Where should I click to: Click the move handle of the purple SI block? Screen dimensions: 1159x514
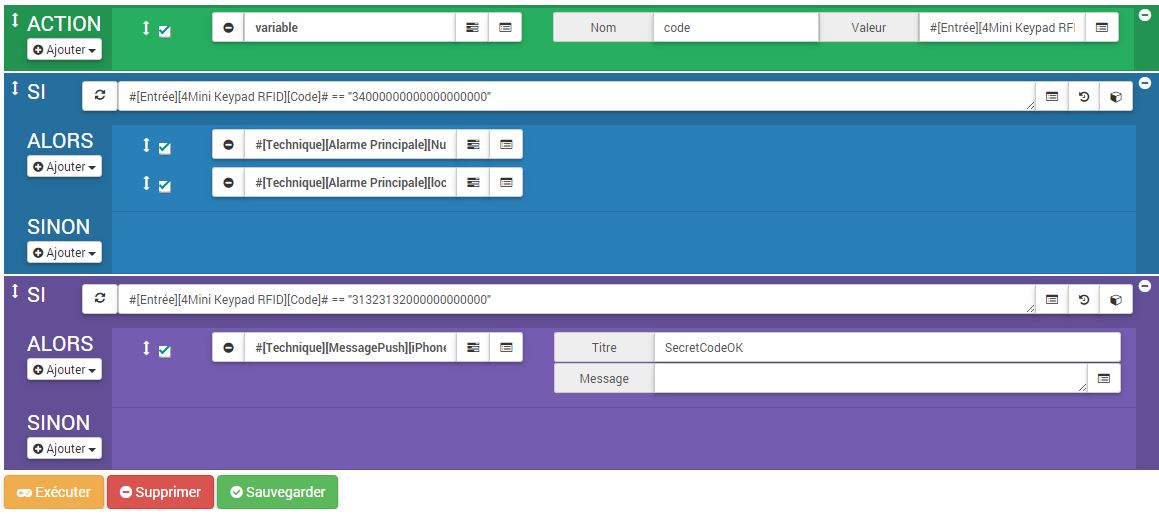tap(15, 291)
